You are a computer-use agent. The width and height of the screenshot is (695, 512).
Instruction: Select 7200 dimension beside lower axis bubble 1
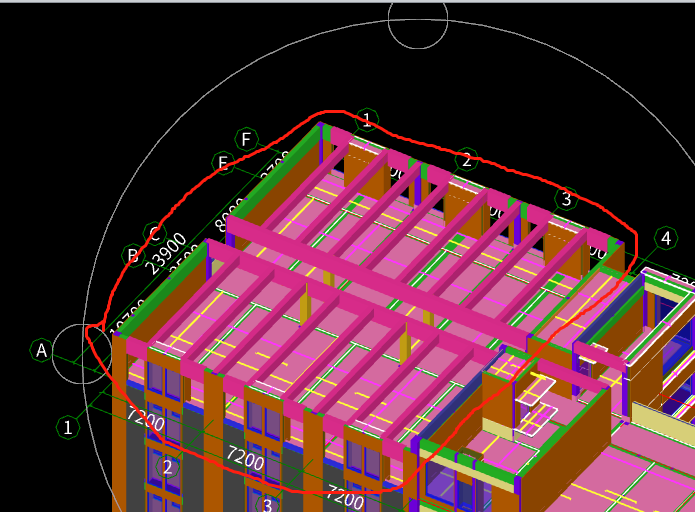[x=146, y=419]
